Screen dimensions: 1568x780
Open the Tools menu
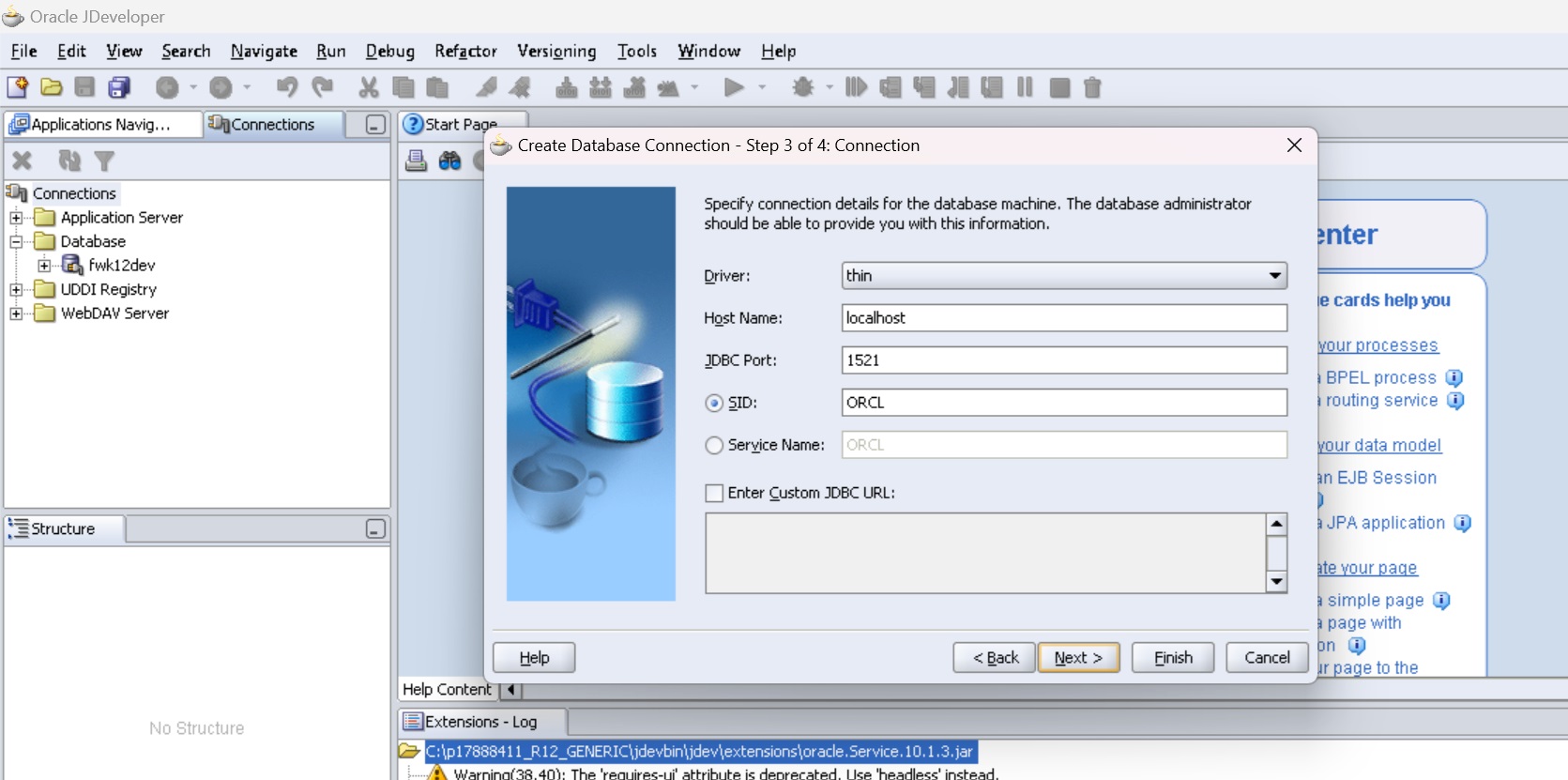[637, 51]
